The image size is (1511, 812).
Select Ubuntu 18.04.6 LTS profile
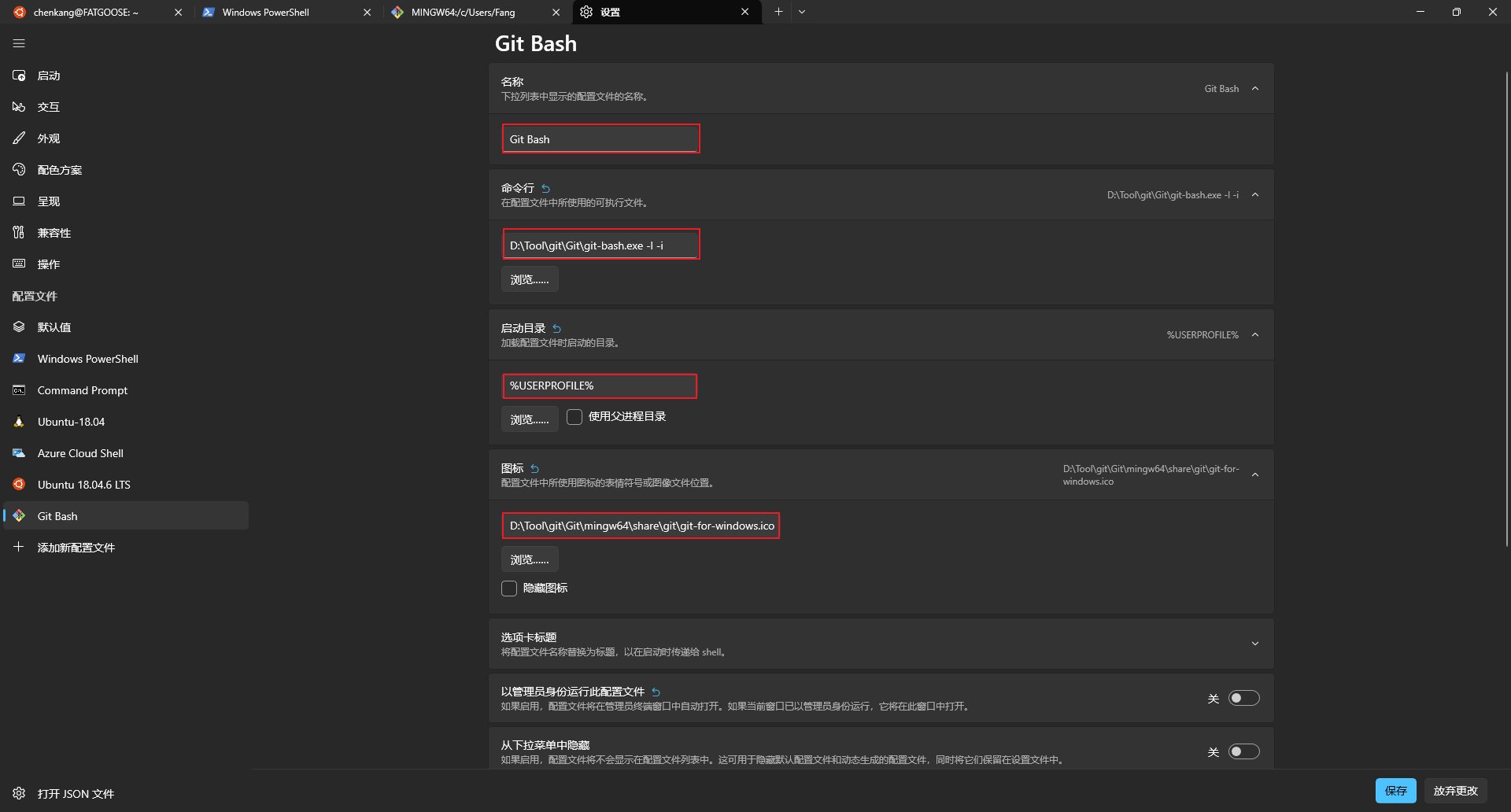tap(126, 485)
